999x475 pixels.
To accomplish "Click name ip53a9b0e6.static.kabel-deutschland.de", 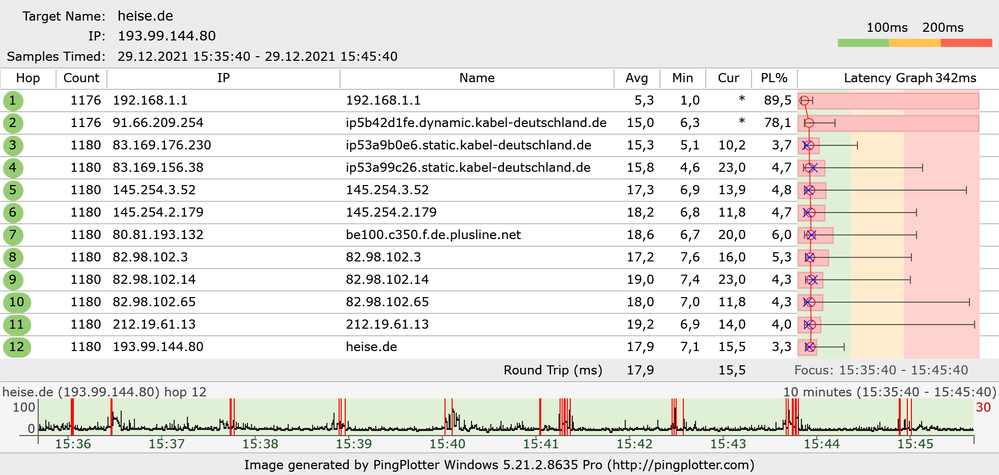I will point(468,145).
